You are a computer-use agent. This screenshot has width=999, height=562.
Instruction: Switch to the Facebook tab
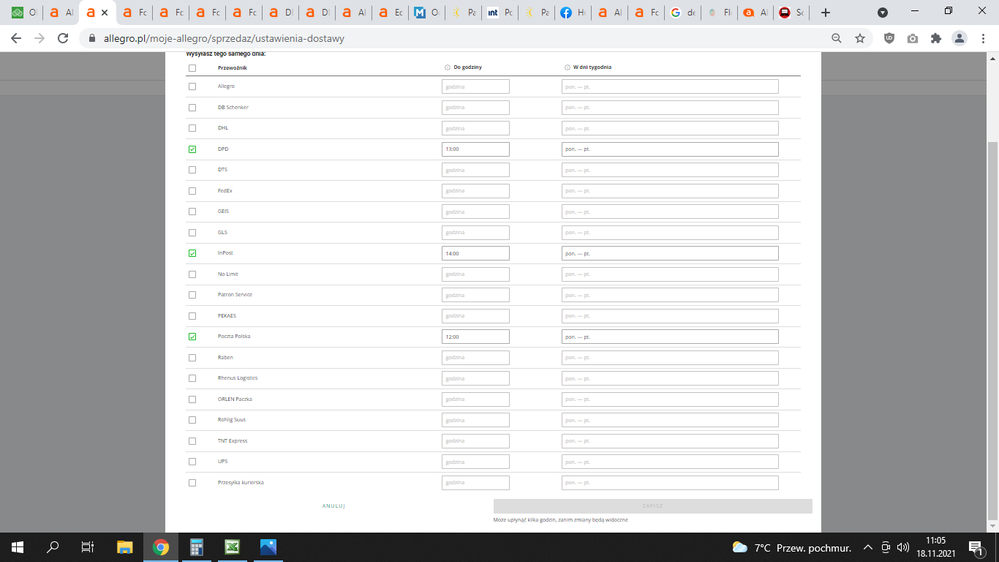coord(573,12)
